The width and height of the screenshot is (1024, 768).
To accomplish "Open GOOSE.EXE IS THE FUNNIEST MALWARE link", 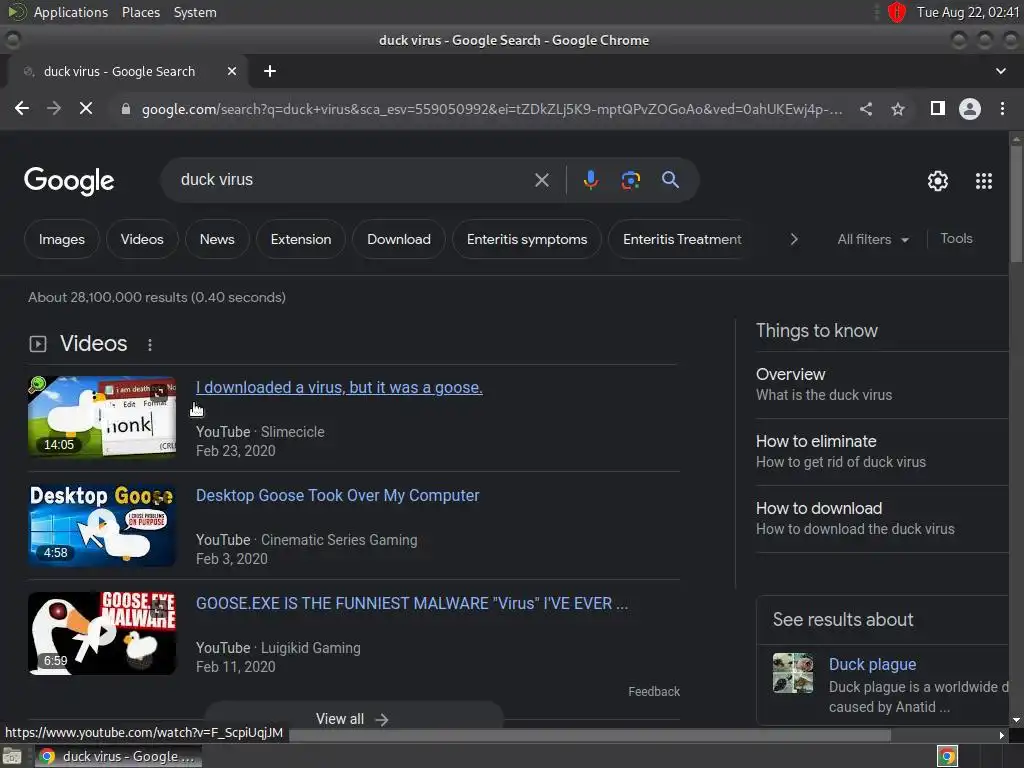I will (412, 603).
